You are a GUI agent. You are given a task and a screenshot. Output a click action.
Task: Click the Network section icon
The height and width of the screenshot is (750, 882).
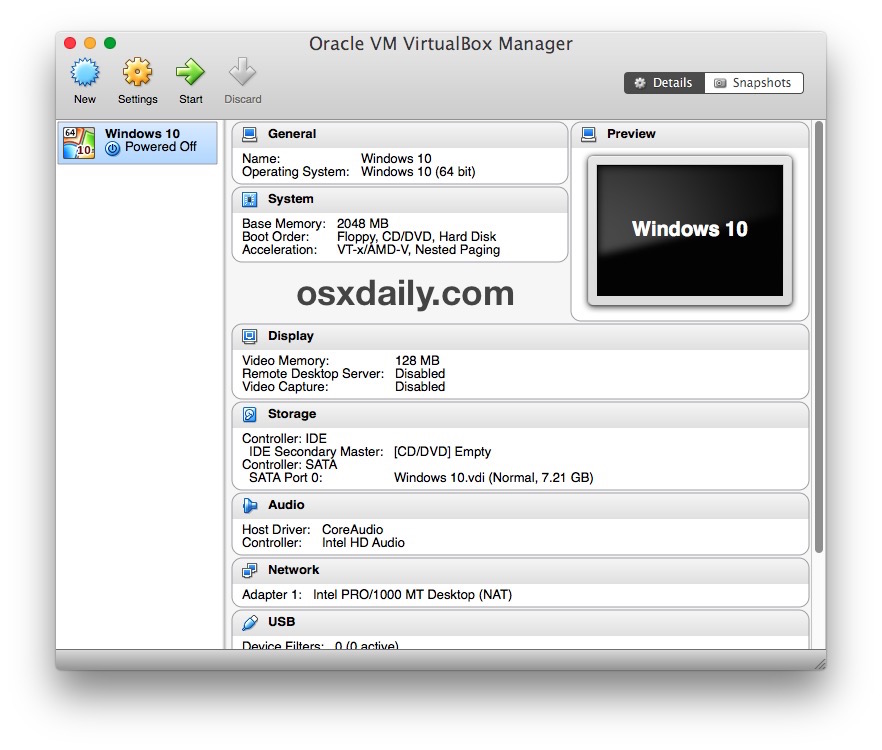coord(252,570)
